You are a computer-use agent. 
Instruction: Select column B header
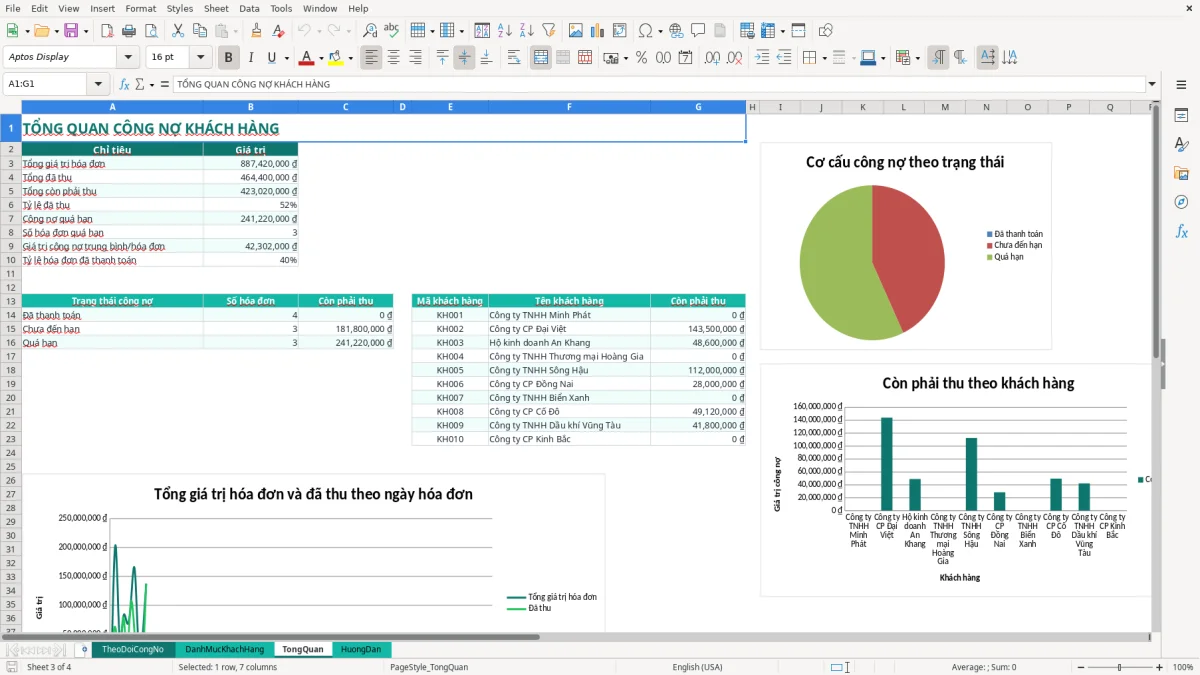click(x=250, y=107)
